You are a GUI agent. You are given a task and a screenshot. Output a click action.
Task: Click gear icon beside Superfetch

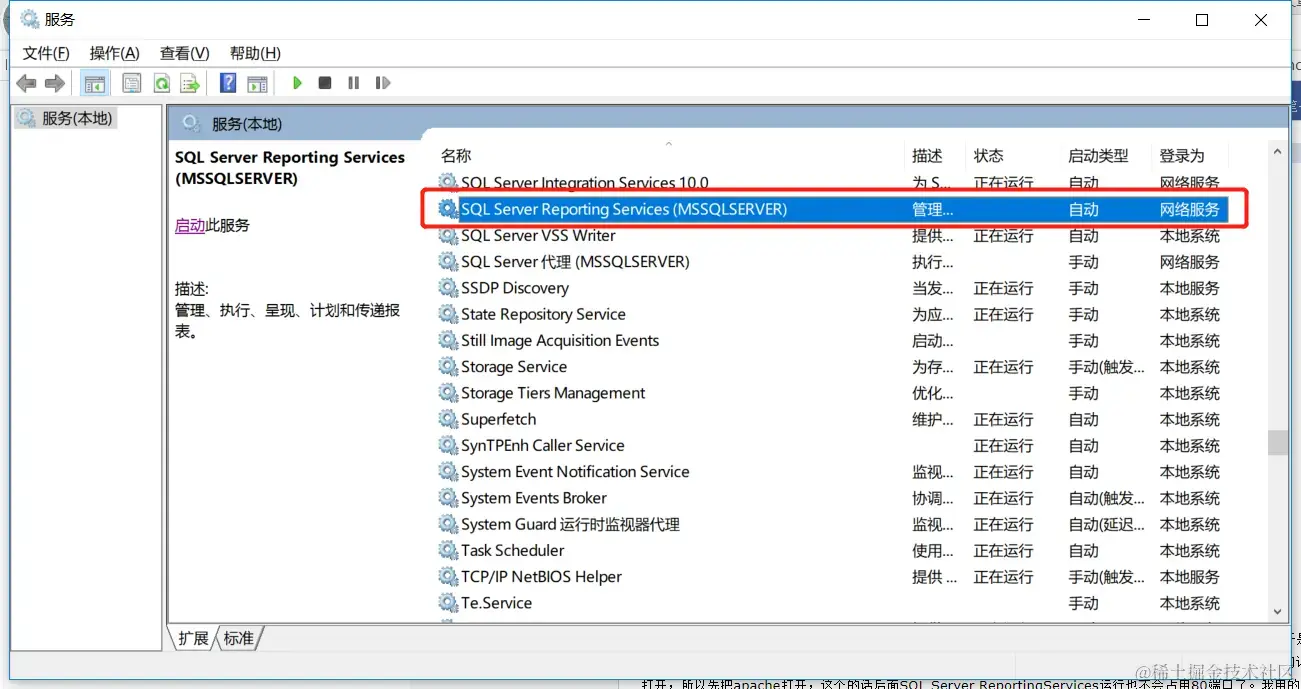coord(448,419)
